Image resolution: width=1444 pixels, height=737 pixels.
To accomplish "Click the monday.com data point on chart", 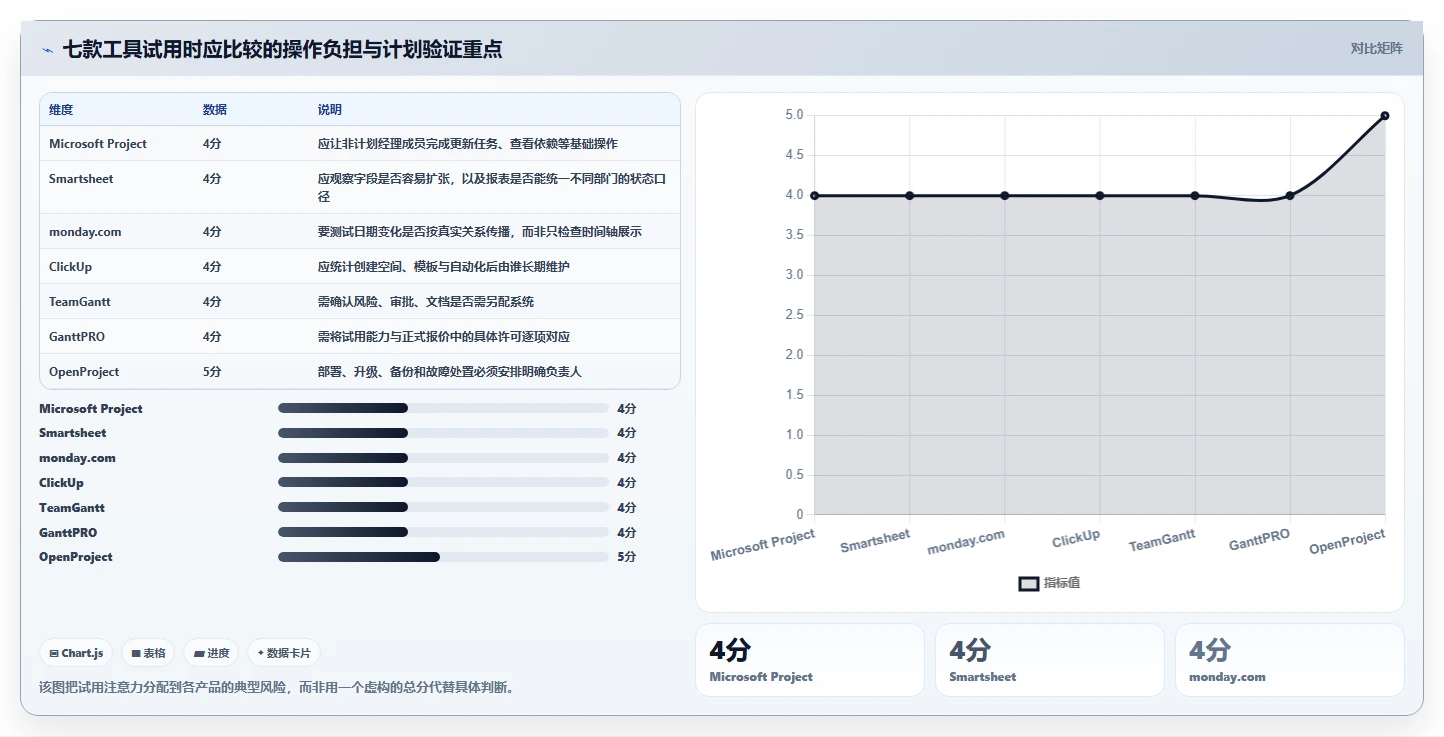I will [x=1005, y=196].
